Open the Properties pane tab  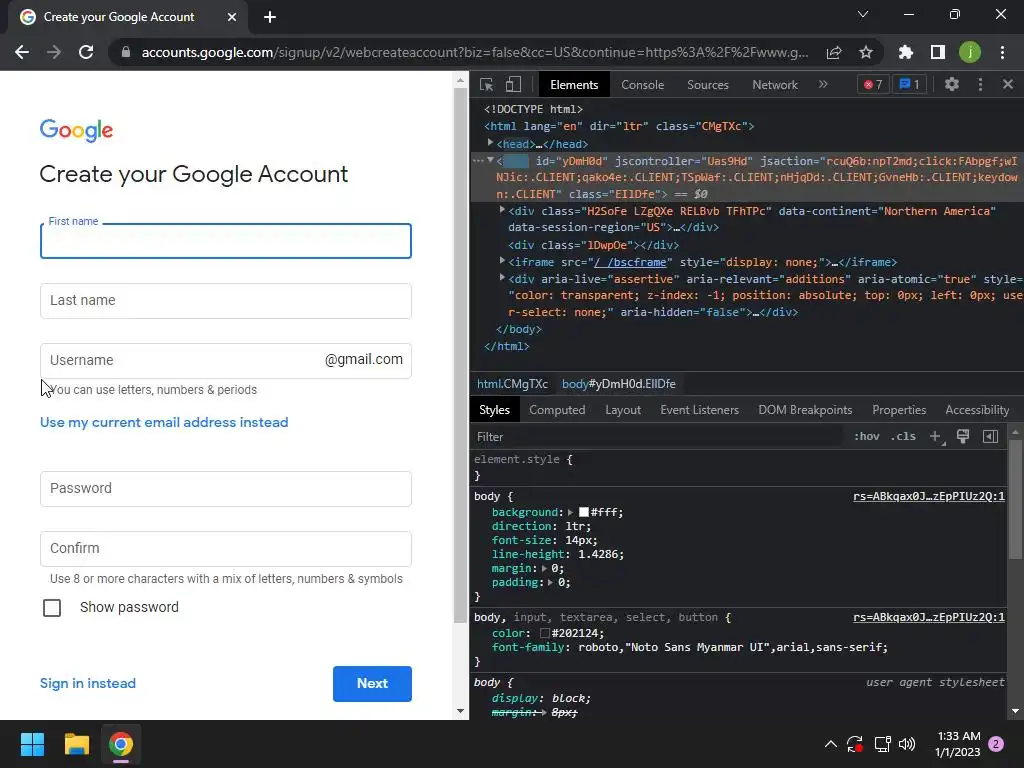[899, 409]
